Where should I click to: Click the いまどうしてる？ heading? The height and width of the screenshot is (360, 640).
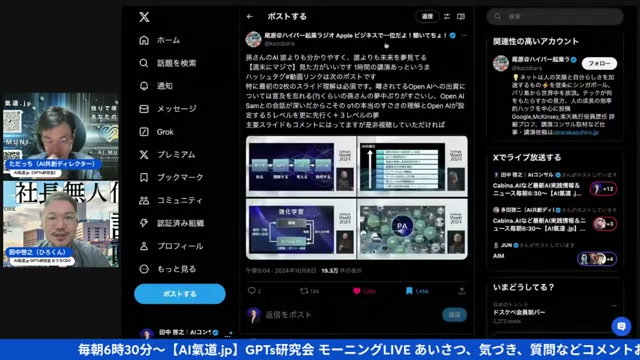[523, 287]
